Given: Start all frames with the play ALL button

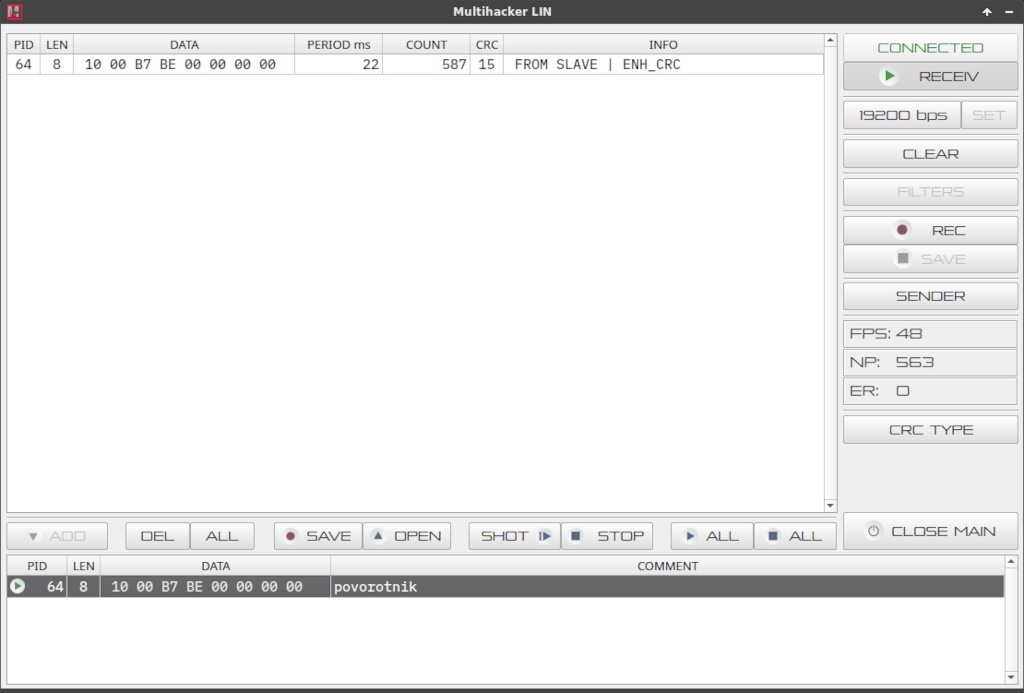Looking at the screenshot, I should (x=711, y=536).
